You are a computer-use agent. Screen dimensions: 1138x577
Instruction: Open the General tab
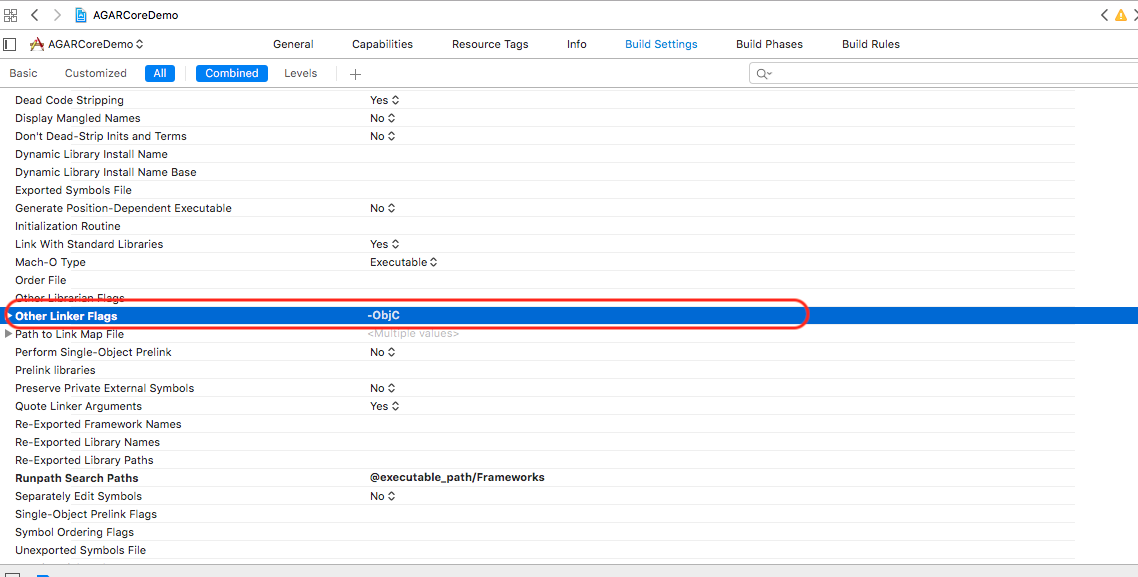293,44
